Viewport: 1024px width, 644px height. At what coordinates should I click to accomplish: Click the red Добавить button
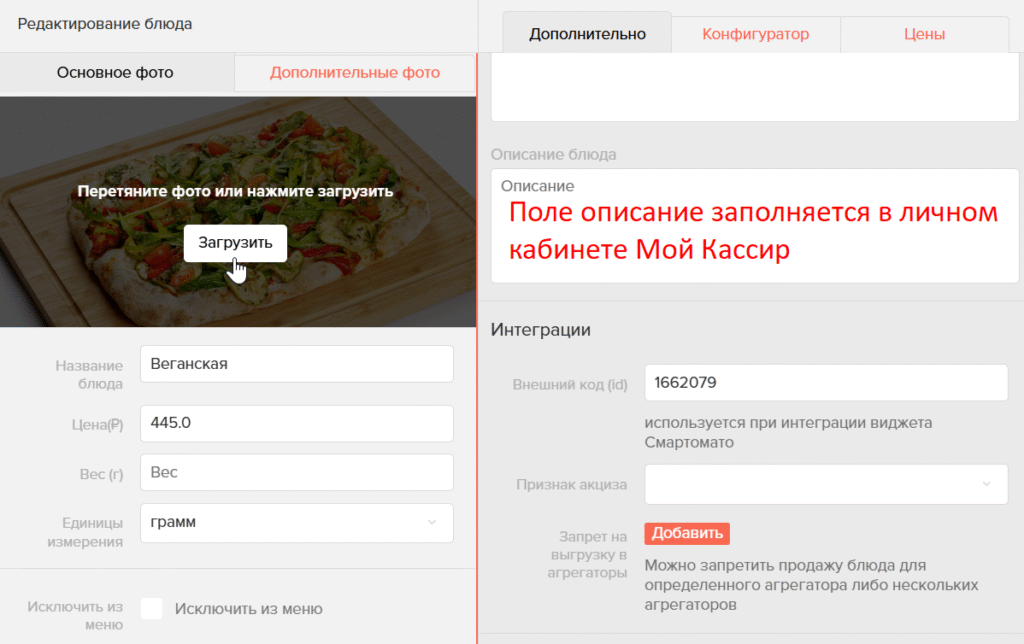pyautogui.click(x=687, y=533)
